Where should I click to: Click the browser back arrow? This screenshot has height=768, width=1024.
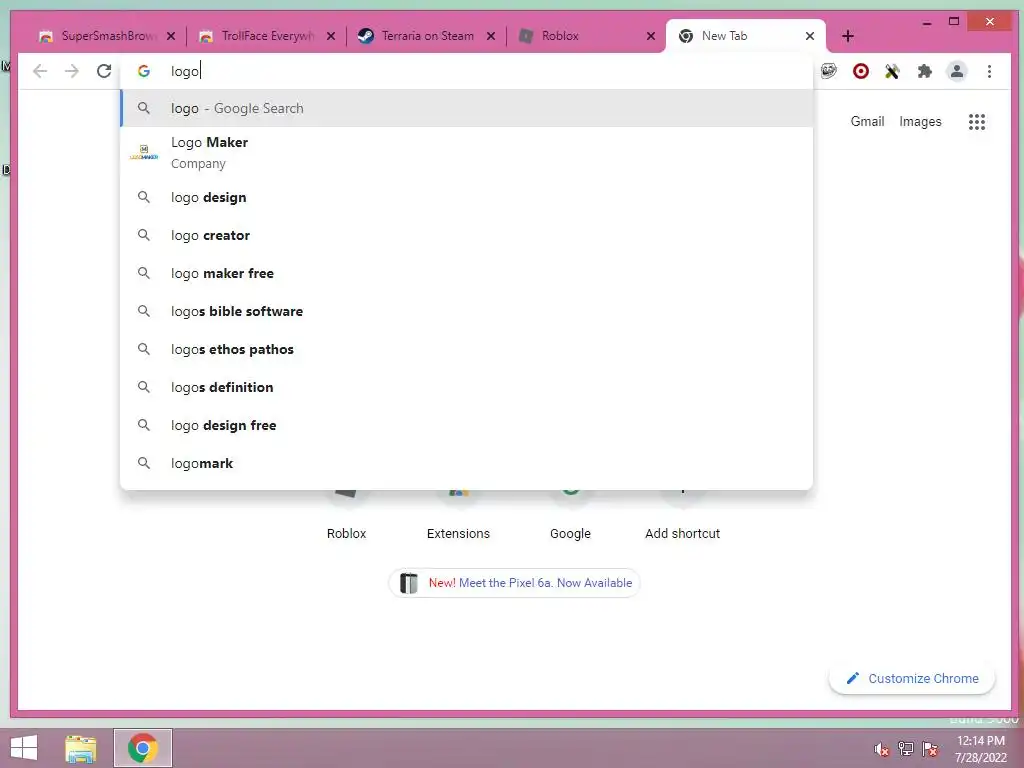[40, 71]
